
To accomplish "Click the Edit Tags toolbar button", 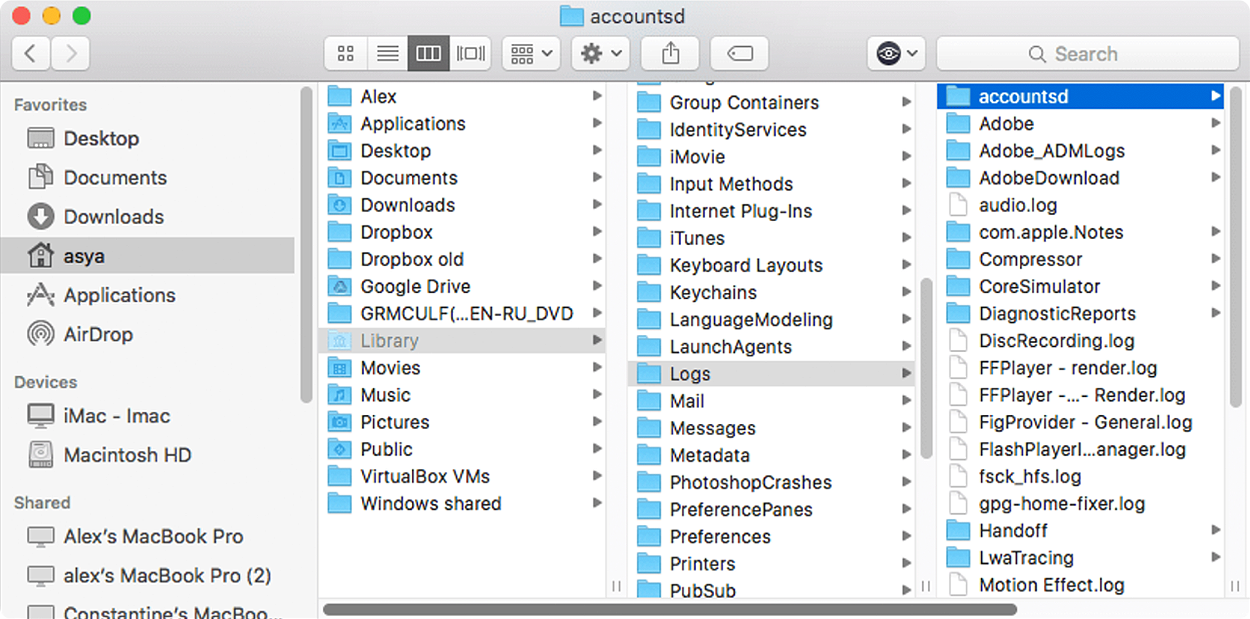I will click(x=739, y=53).
